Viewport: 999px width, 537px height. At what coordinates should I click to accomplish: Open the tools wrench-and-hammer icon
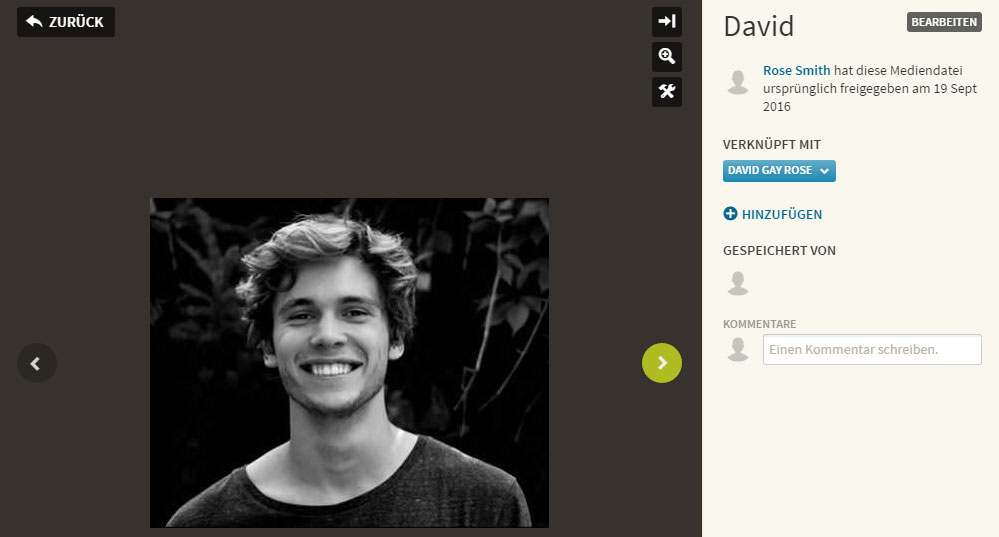point(666,92)
